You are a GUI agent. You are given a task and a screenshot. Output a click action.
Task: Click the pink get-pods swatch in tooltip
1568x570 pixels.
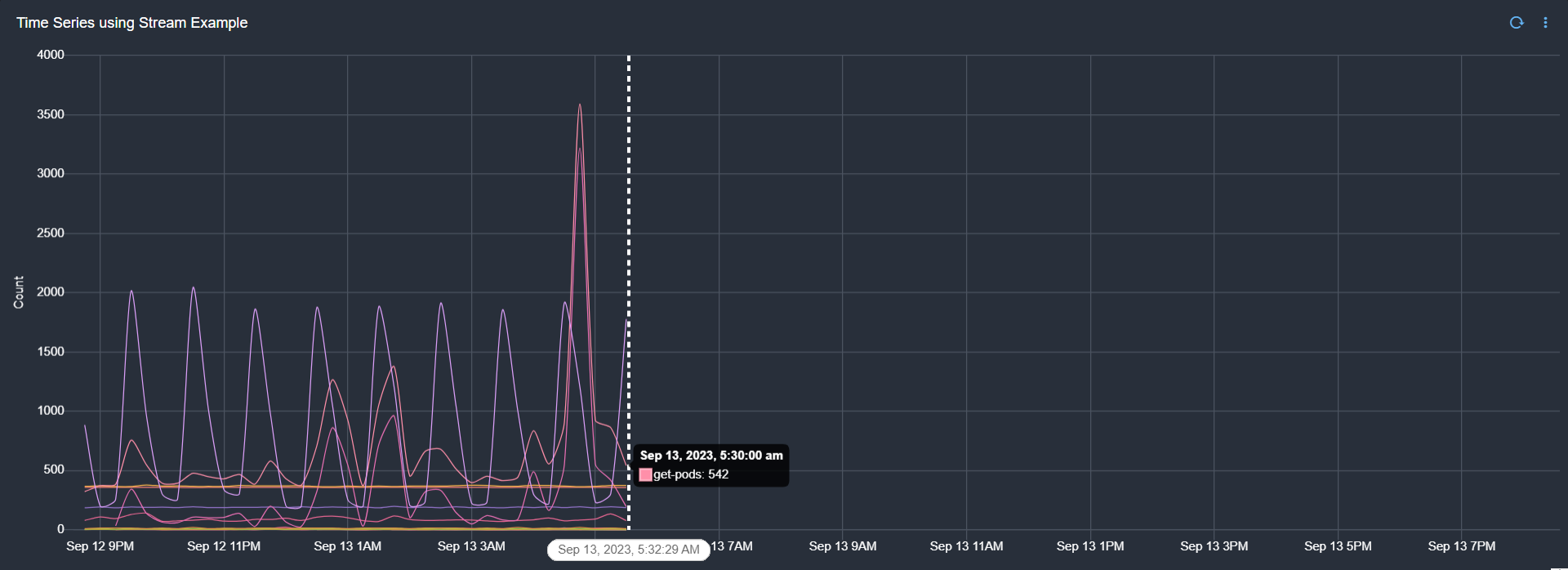click(x=645, y=474)
